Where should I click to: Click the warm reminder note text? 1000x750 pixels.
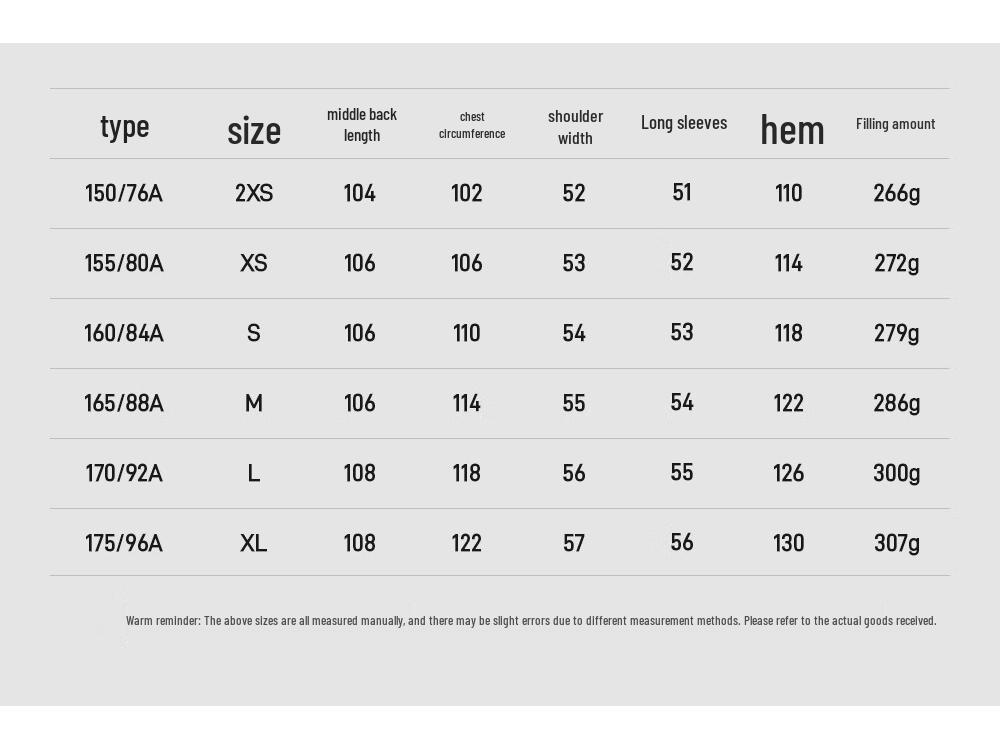coord(531,621)
